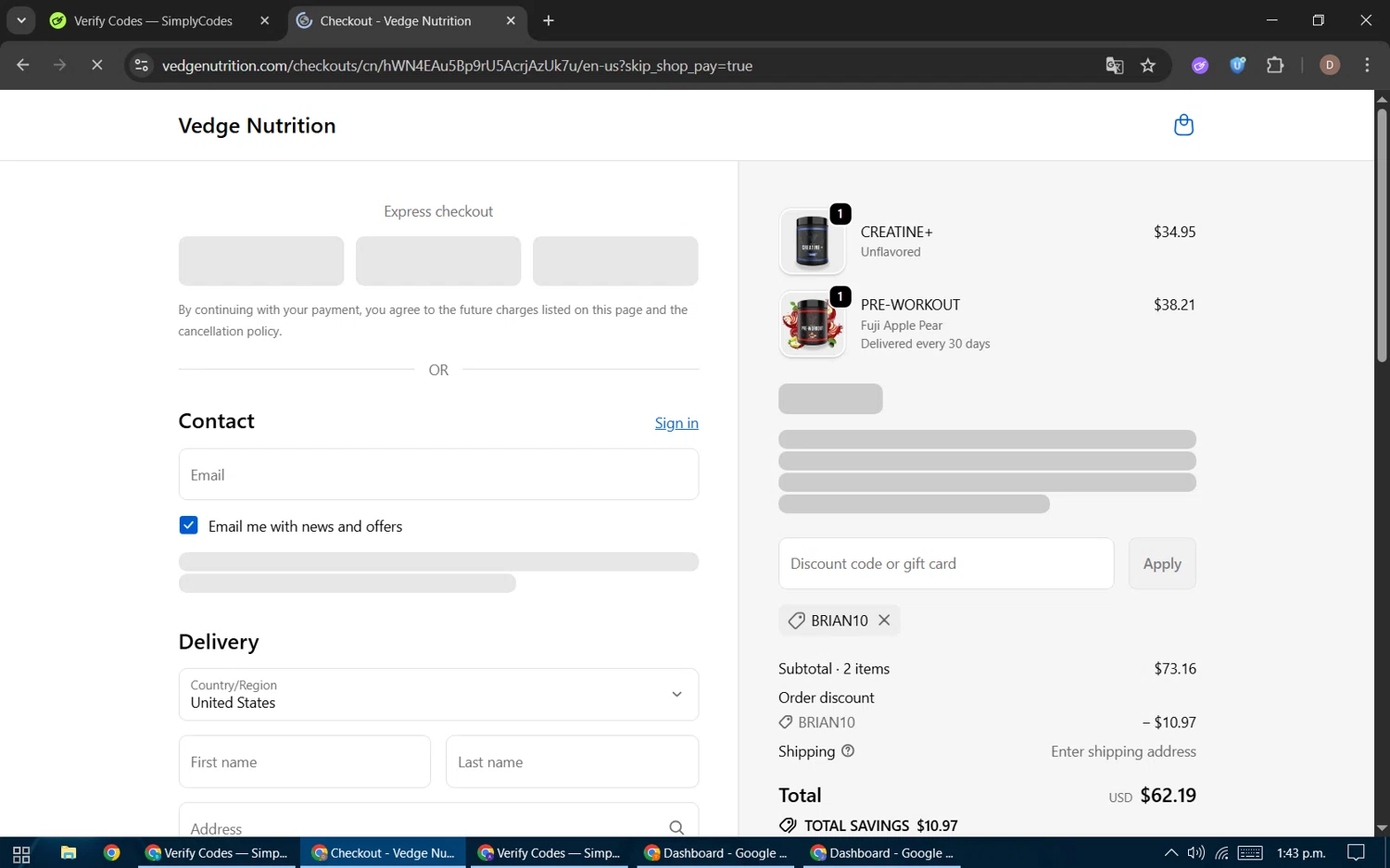Viewport: 1390px width, 868px height.
Task: Click the Email input field
Action: coord(438,474)
